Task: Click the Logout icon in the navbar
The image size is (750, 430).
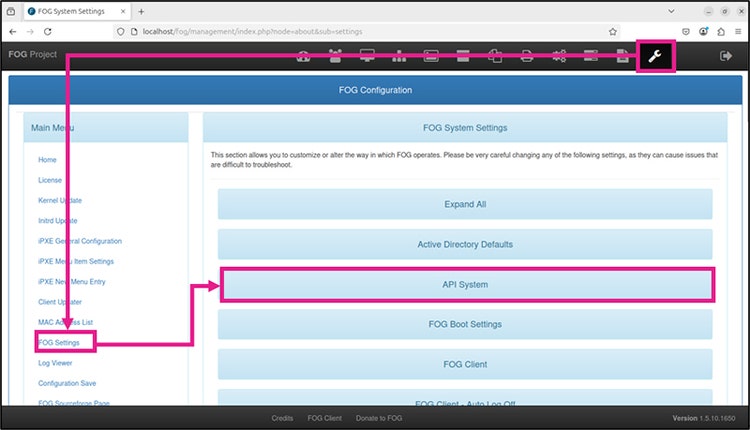Action: [726, 56]
